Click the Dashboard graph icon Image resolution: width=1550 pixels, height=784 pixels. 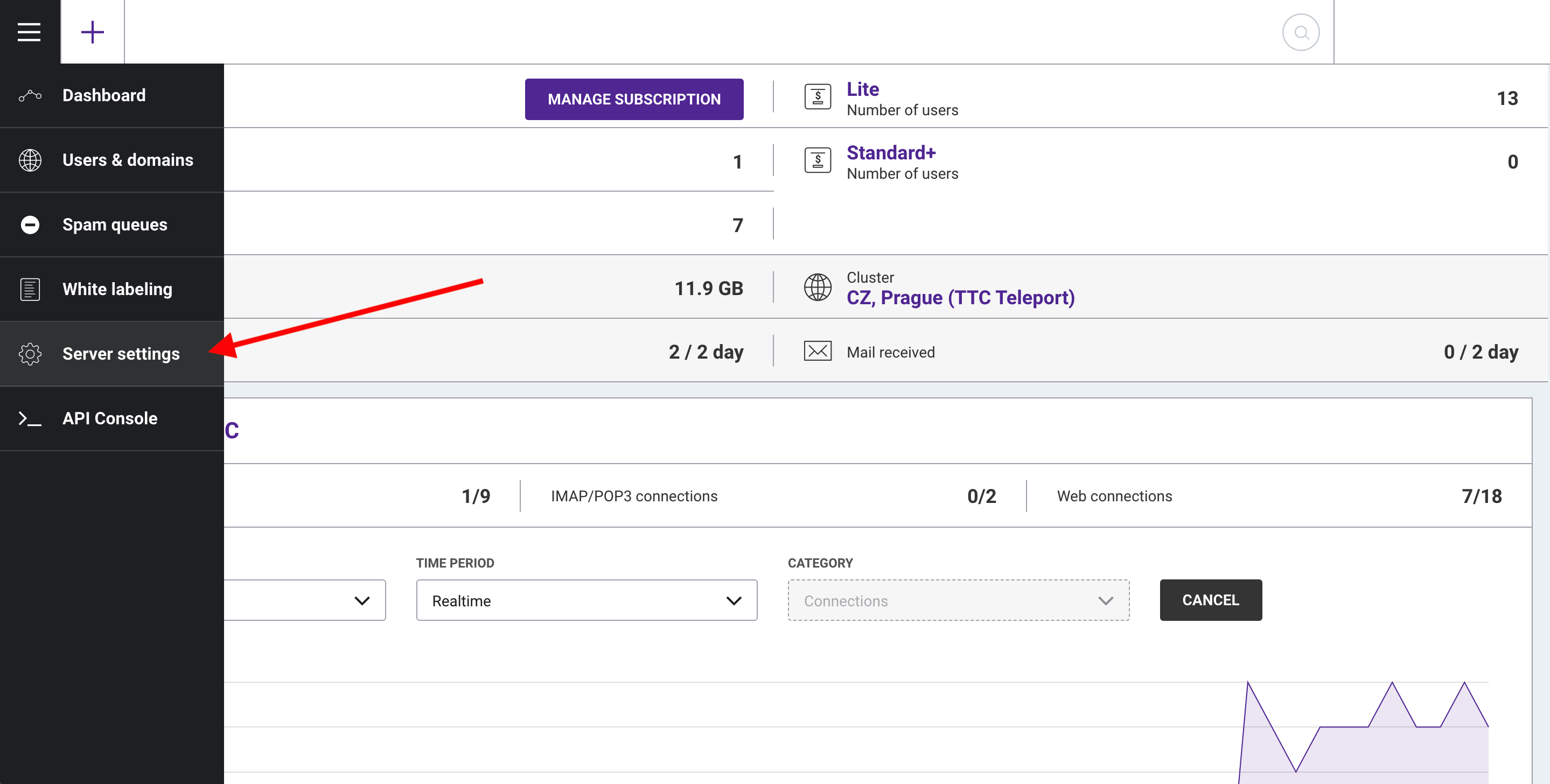(30, 95)
